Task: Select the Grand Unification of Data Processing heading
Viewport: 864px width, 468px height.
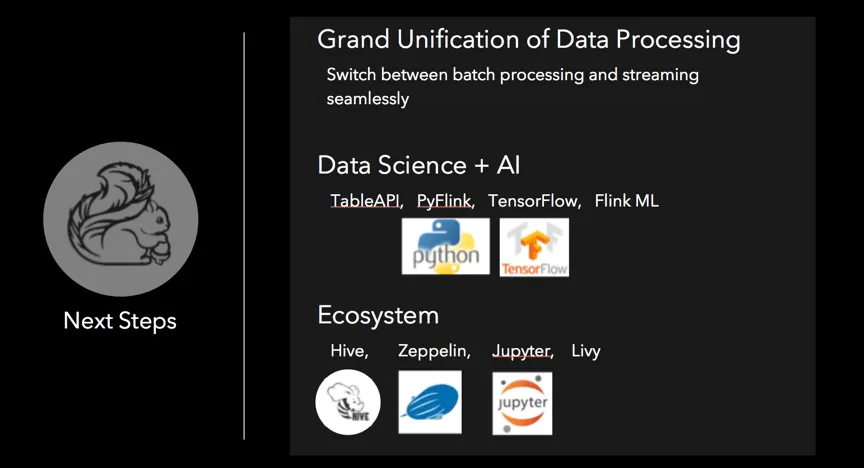Action: [528, 40]
